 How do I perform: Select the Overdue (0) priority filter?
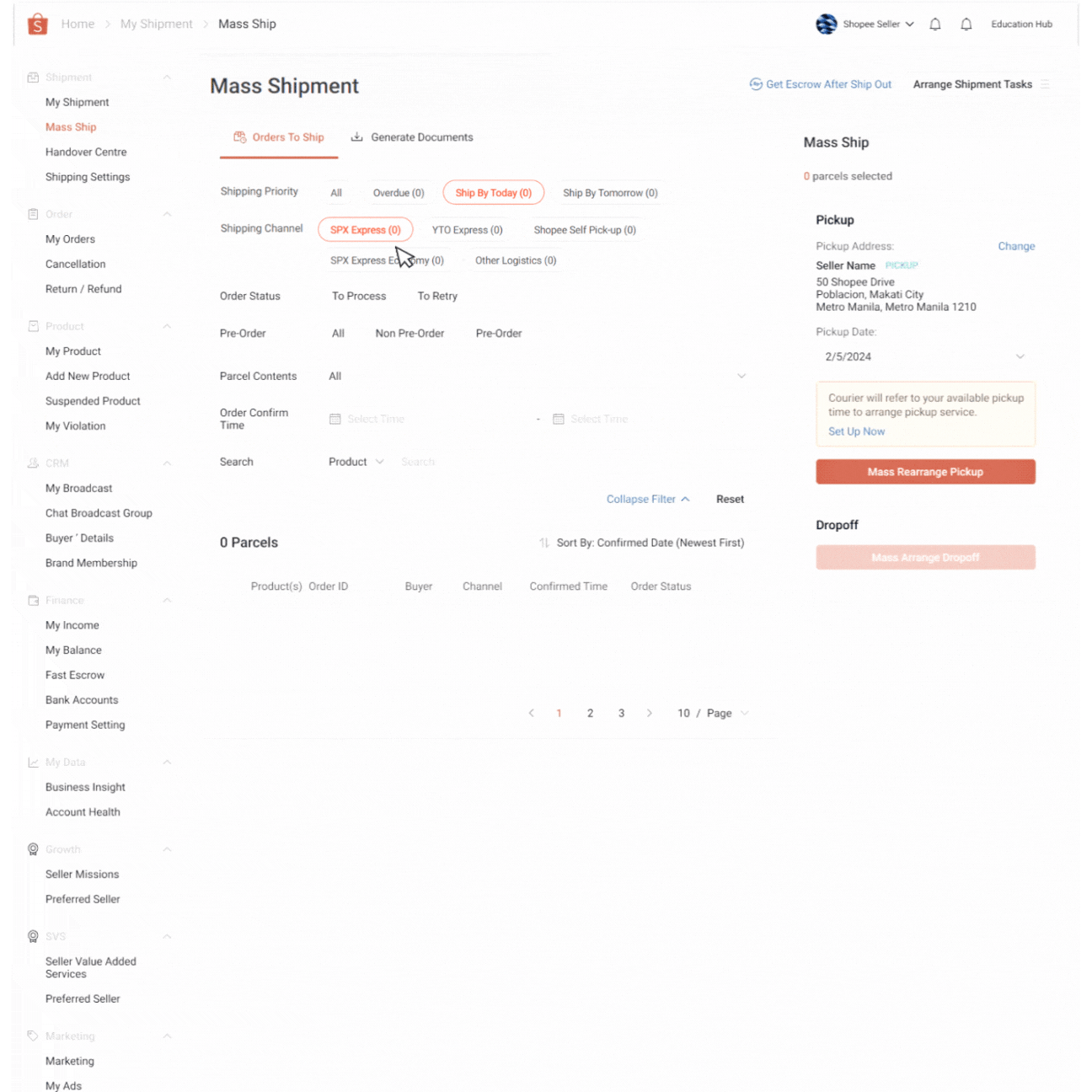pos(399,193)
